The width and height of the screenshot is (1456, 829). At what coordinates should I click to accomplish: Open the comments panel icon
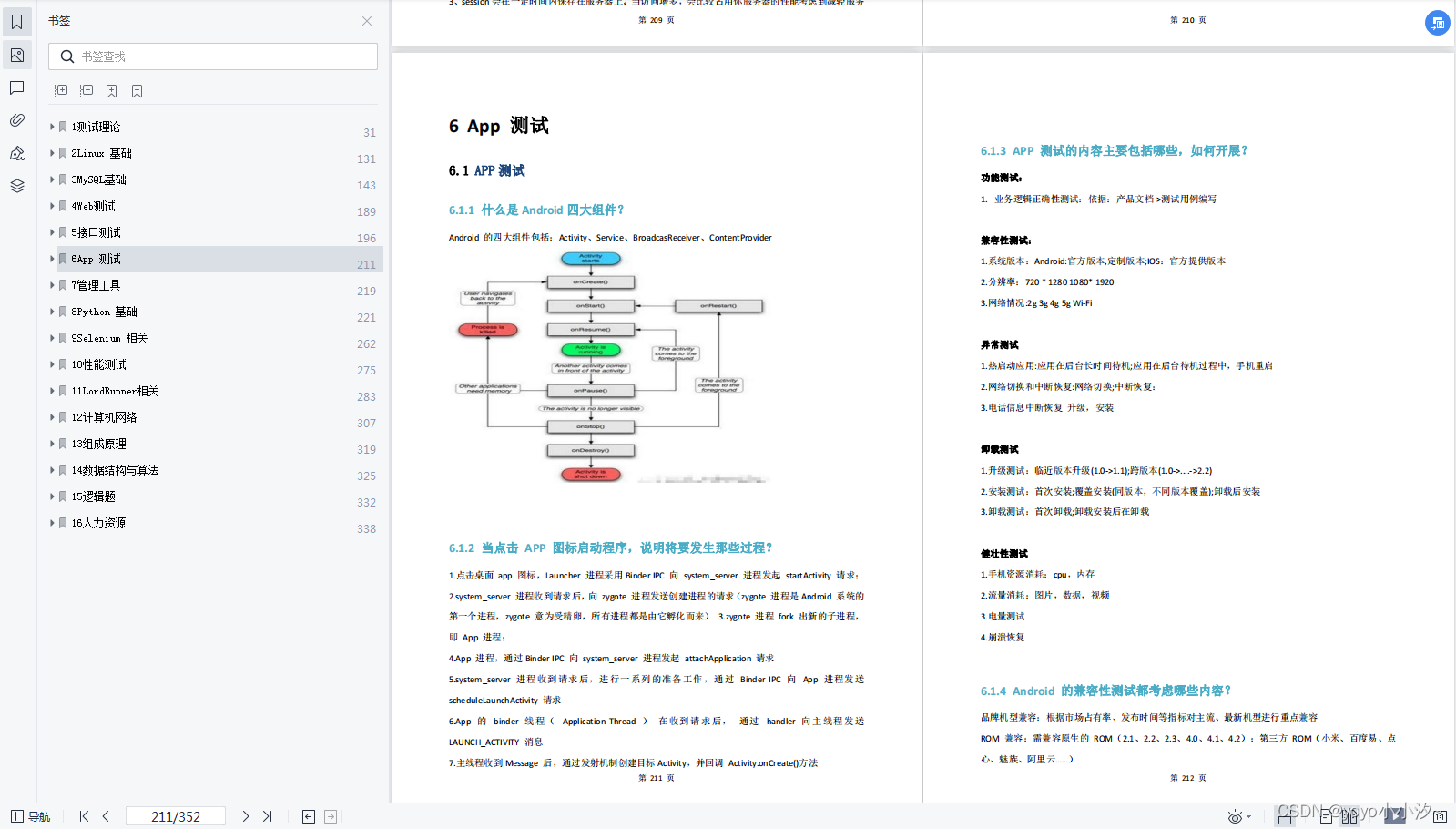pos(17,88)
